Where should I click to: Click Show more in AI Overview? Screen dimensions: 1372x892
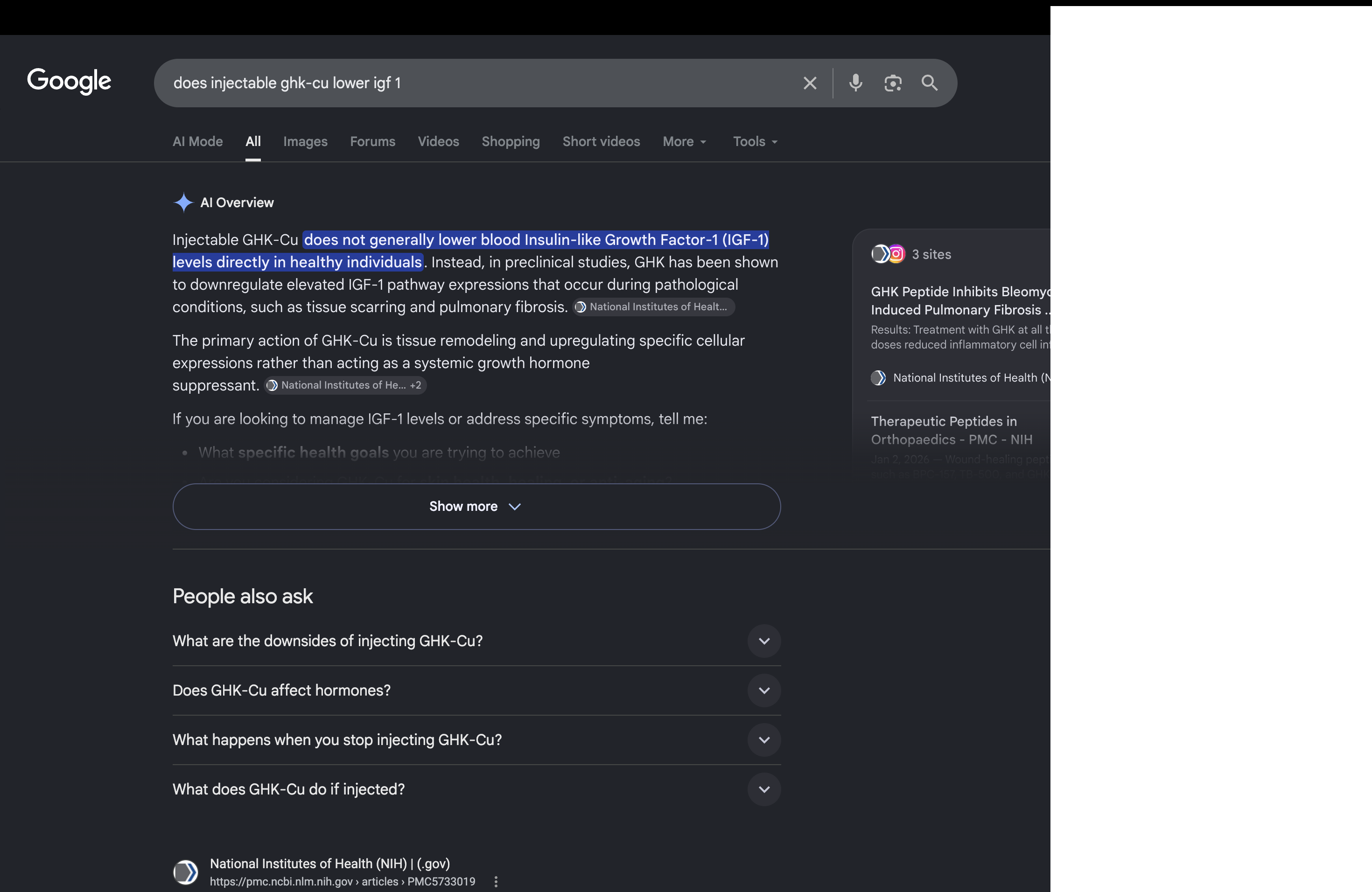476,507
